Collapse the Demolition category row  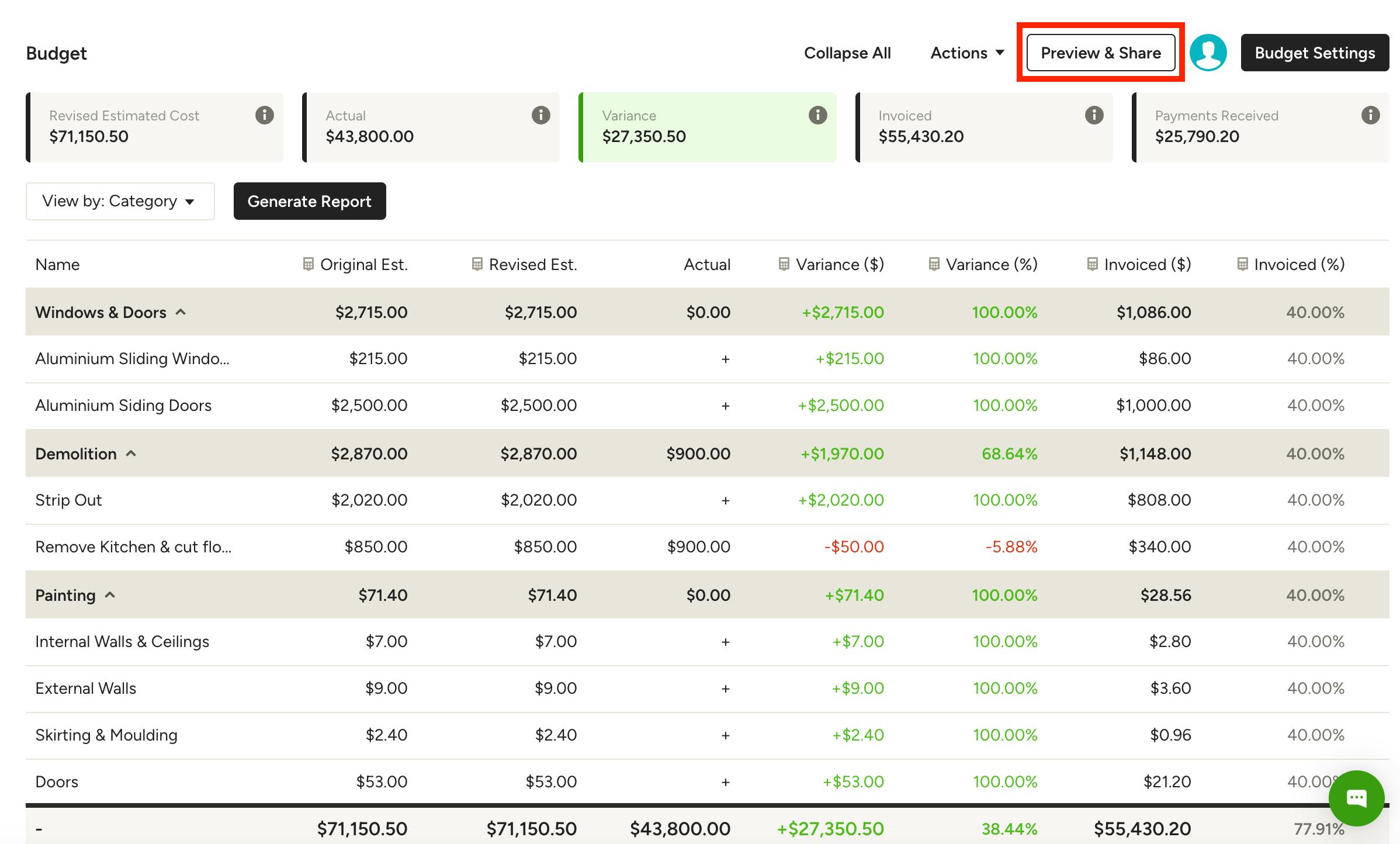[x=131, y=454]
